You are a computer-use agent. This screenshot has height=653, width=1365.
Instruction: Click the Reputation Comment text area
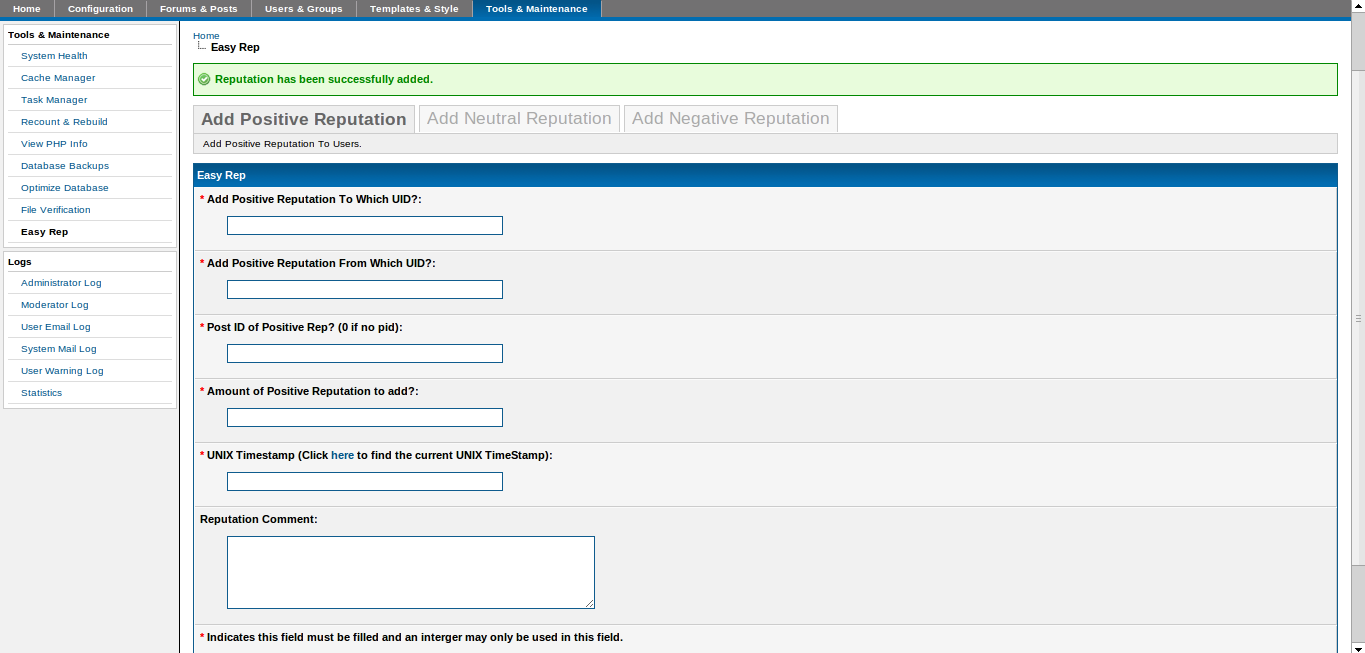tap(410, 572)
